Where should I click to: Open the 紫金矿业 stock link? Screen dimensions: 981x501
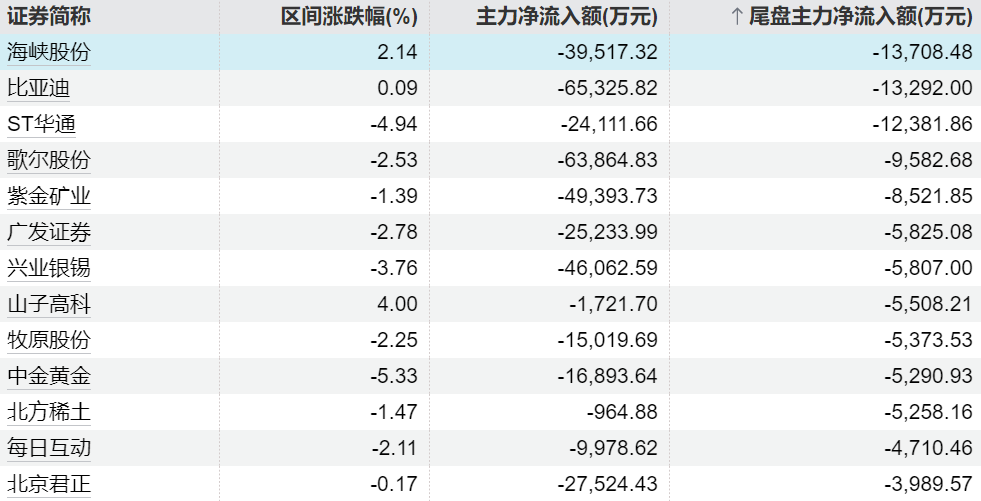[x=48, y=196]
